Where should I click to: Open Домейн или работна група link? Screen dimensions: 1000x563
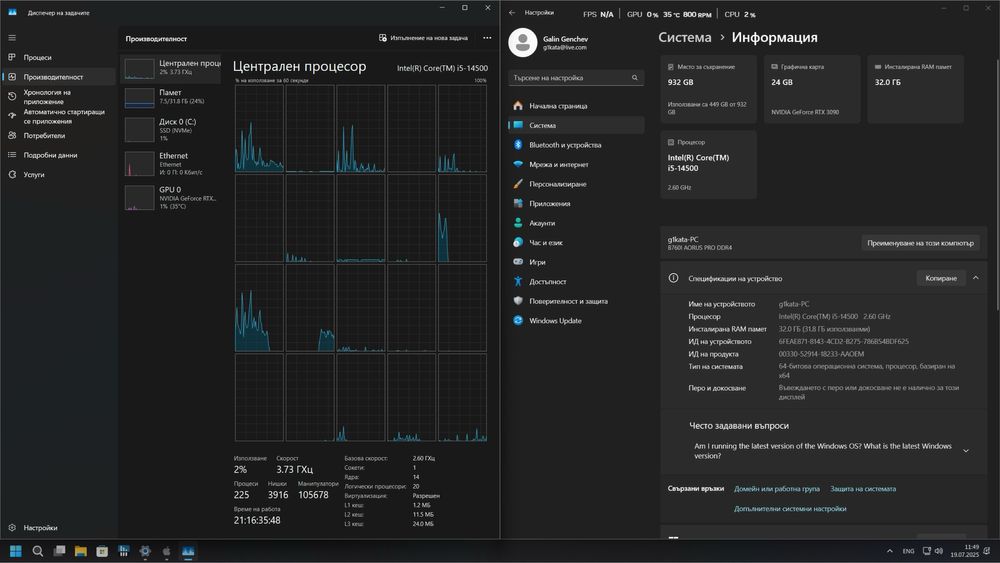pyautogui.click(x=777, y=489)
